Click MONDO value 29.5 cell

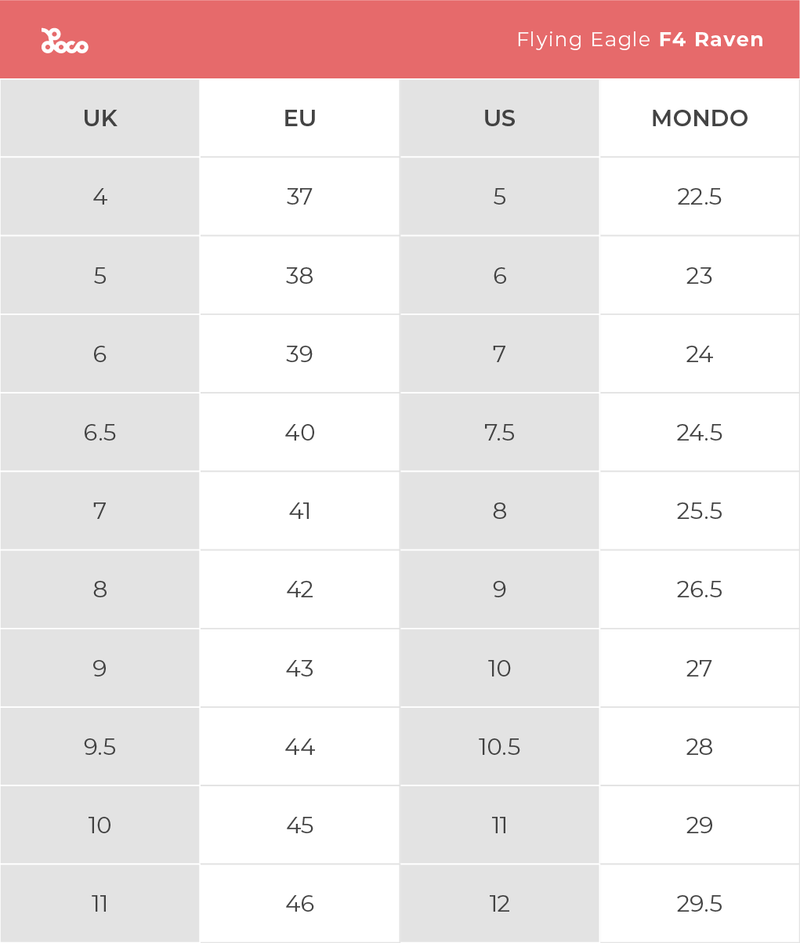click(x=700, y=903)
